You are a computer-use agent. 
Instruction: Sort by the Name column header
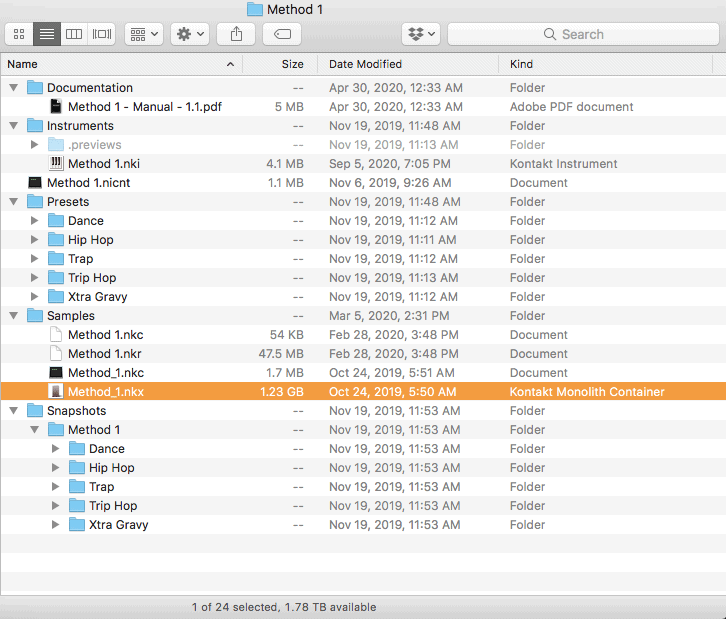coord(121,64)
